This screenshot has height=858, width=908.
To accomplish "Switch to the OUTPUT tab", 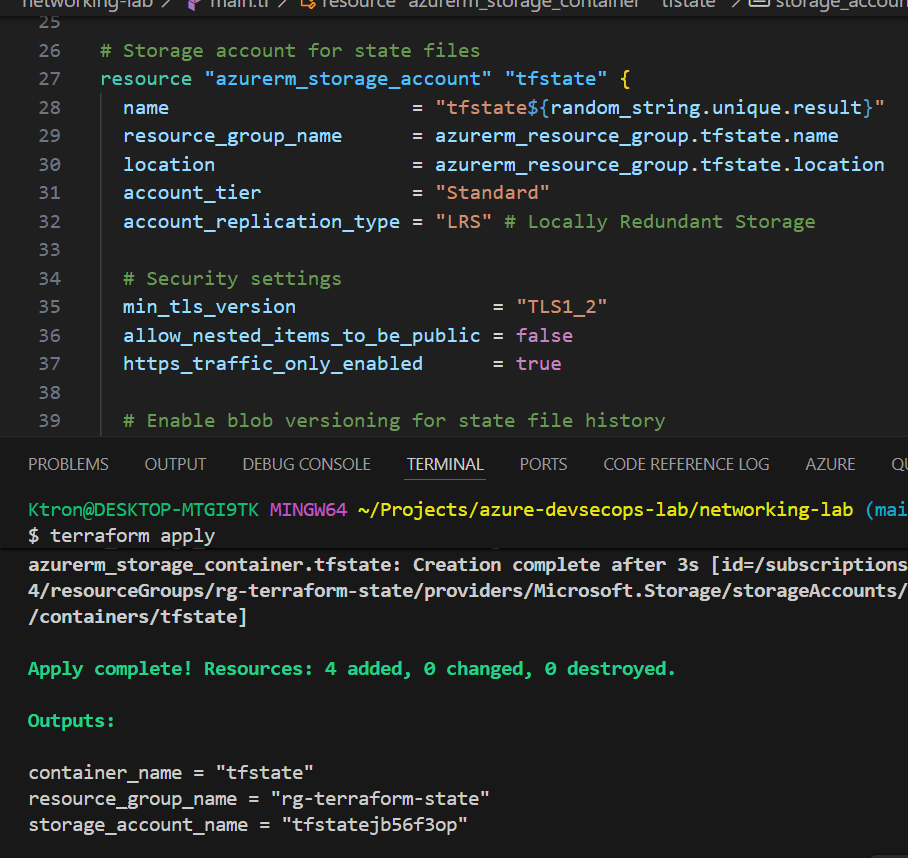I will coord(175,464).
